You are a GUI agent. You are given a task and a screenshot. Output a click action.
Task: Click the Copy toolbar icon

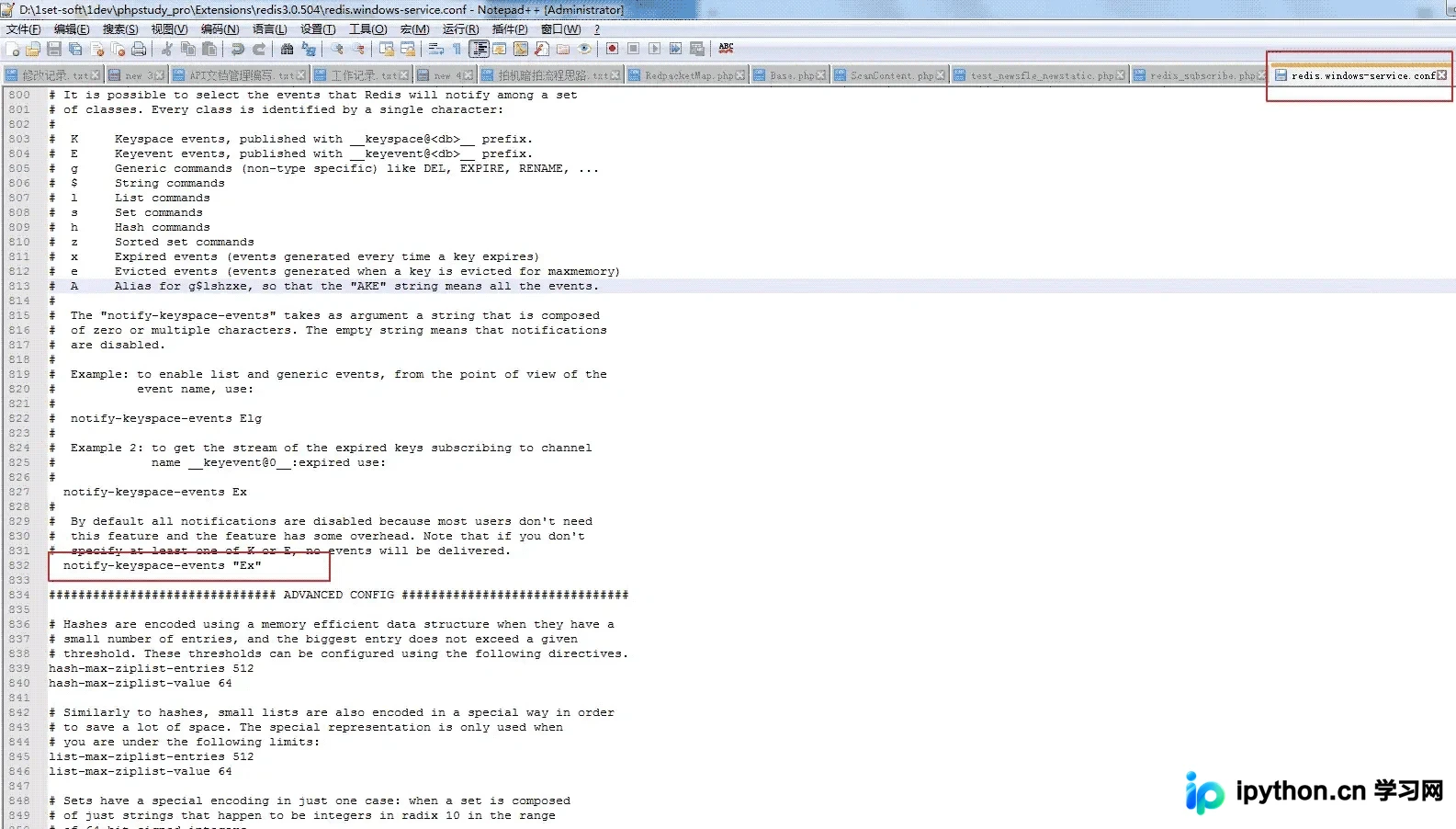click(x=188, y=49)
